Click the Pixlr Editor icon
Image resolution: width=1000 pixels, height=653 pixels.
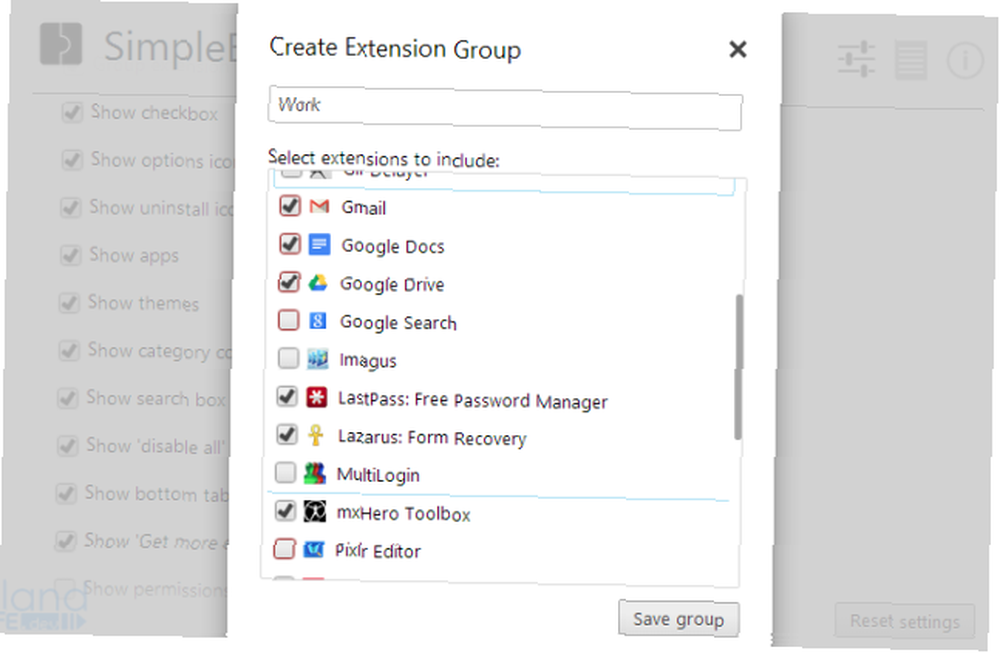click(313, 549)
